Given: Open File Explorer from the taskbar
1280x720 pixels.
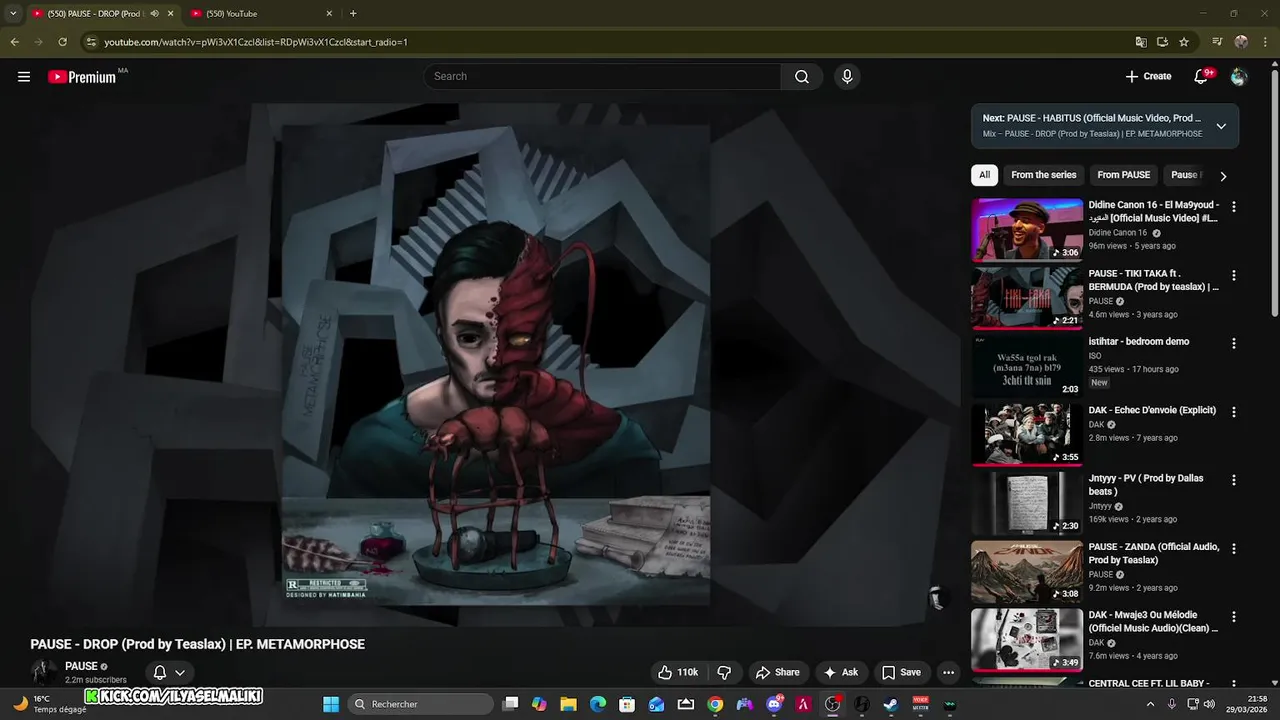Looking at the screenshot, I should (568, 704).
